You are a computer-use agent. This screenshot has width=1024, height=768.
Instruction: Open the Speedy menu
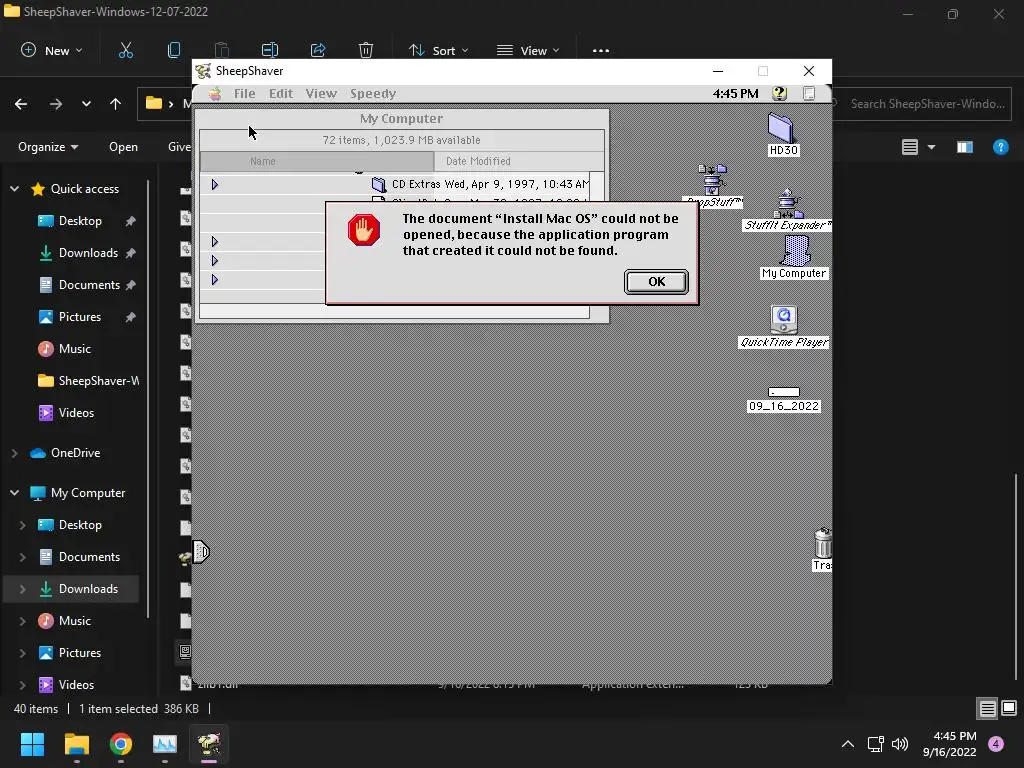[373, 94]
